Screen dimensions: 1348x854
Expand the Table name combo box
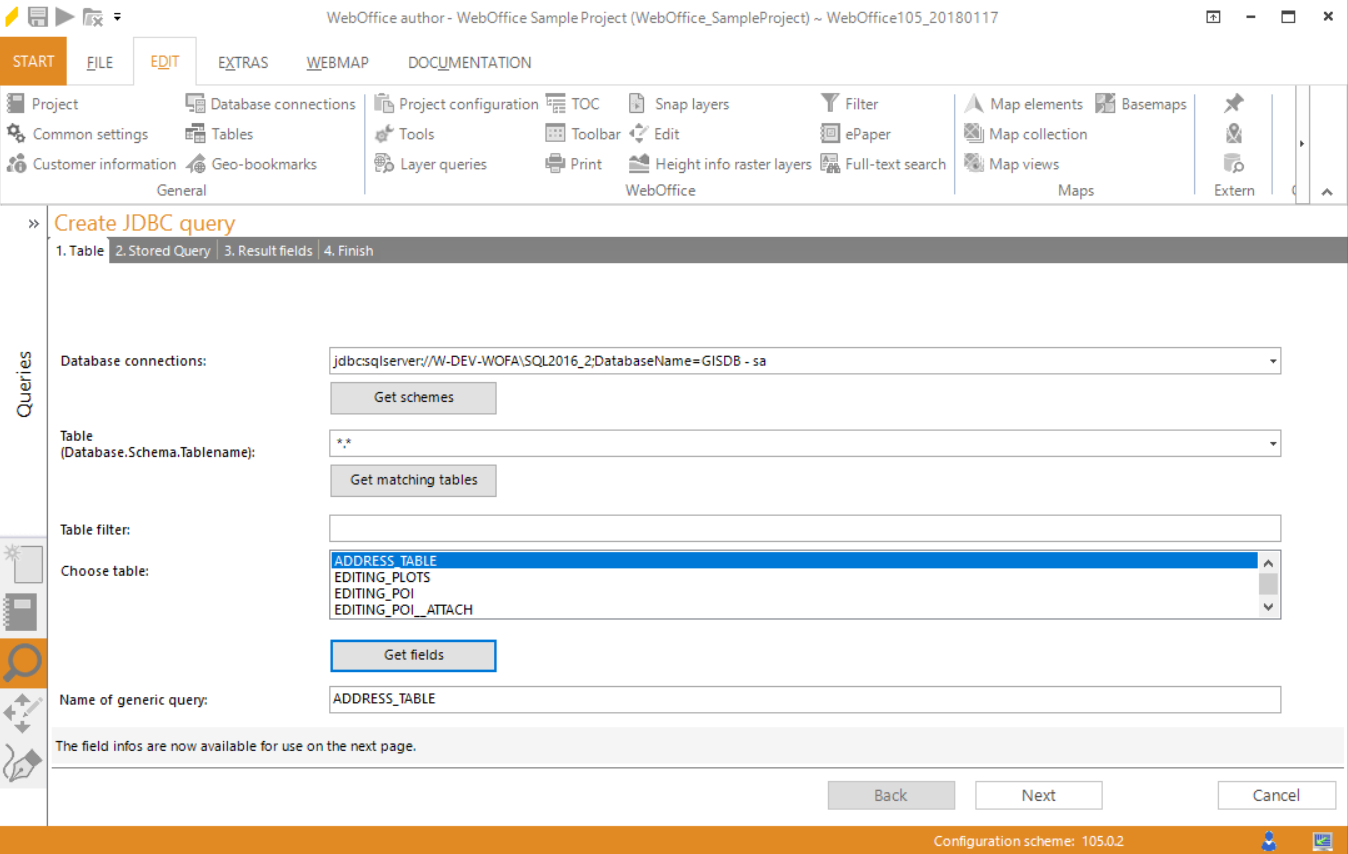(x=1272, y=443)
